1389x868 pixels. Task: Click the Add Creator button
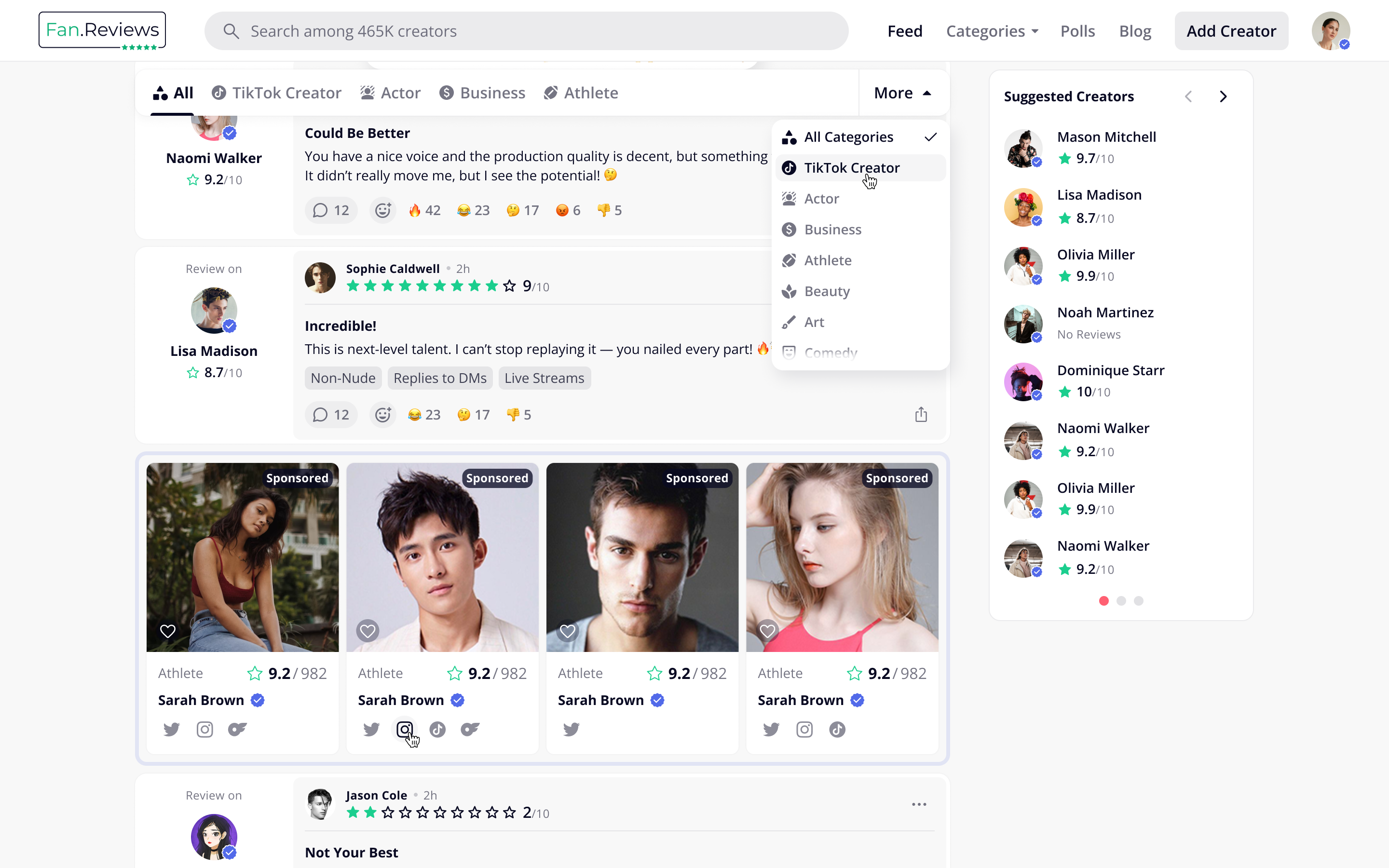pyautogui.click(x=1231, y=30)
